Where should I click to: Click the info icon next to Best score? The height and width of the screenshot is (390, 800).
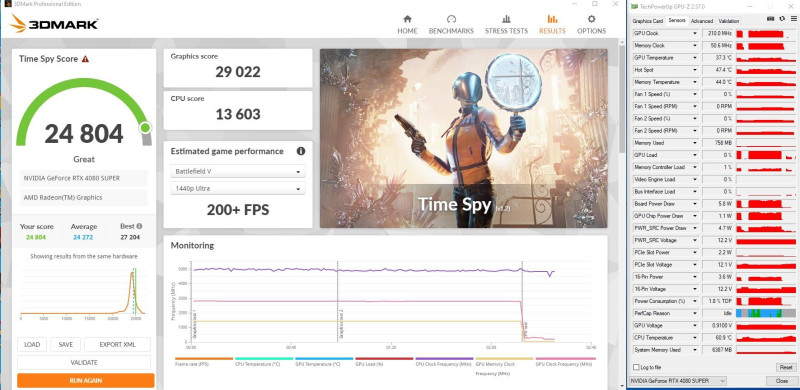[139, 226]
